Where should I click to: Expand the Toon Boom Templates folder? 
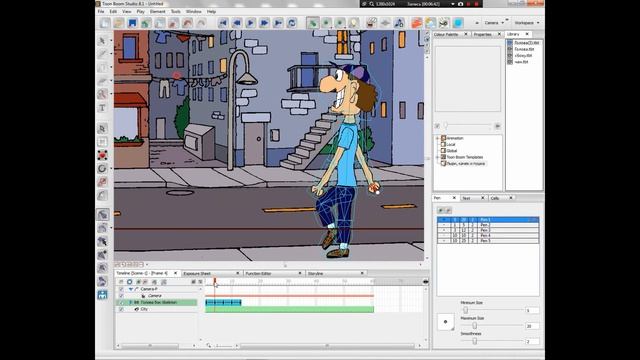(x=438, y=157)
